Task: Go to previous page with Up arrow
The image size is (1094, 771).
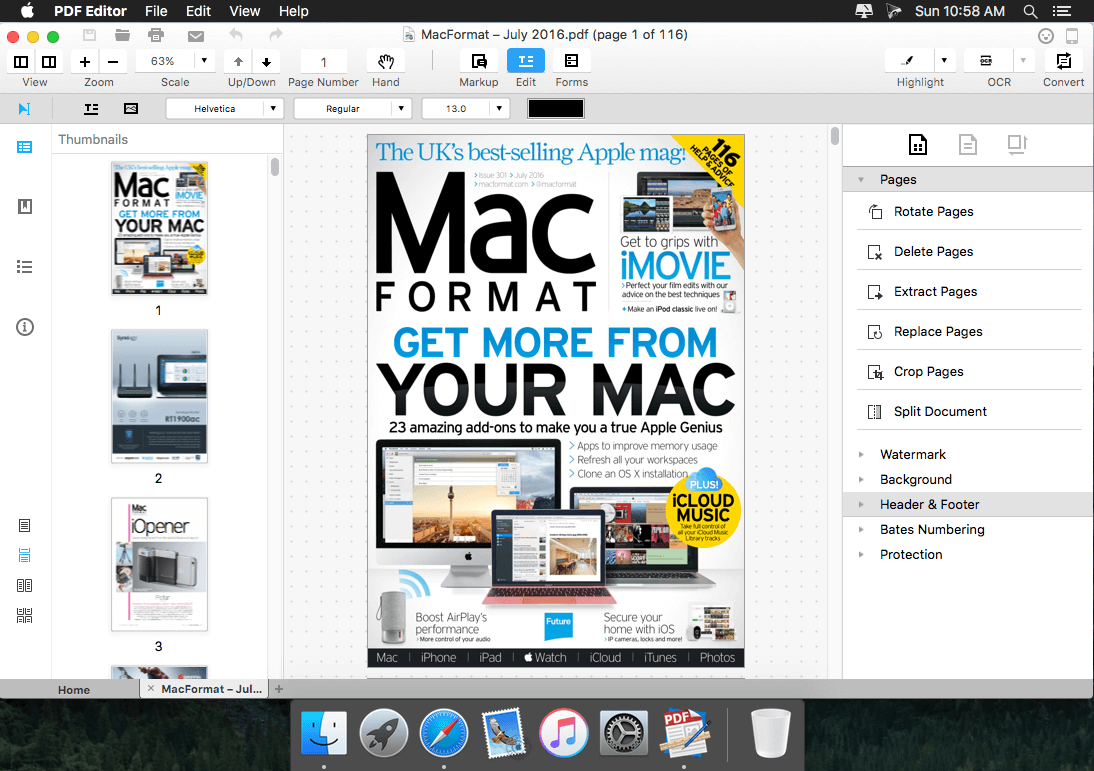Action: pyautogui.click(x=239, y=61)
